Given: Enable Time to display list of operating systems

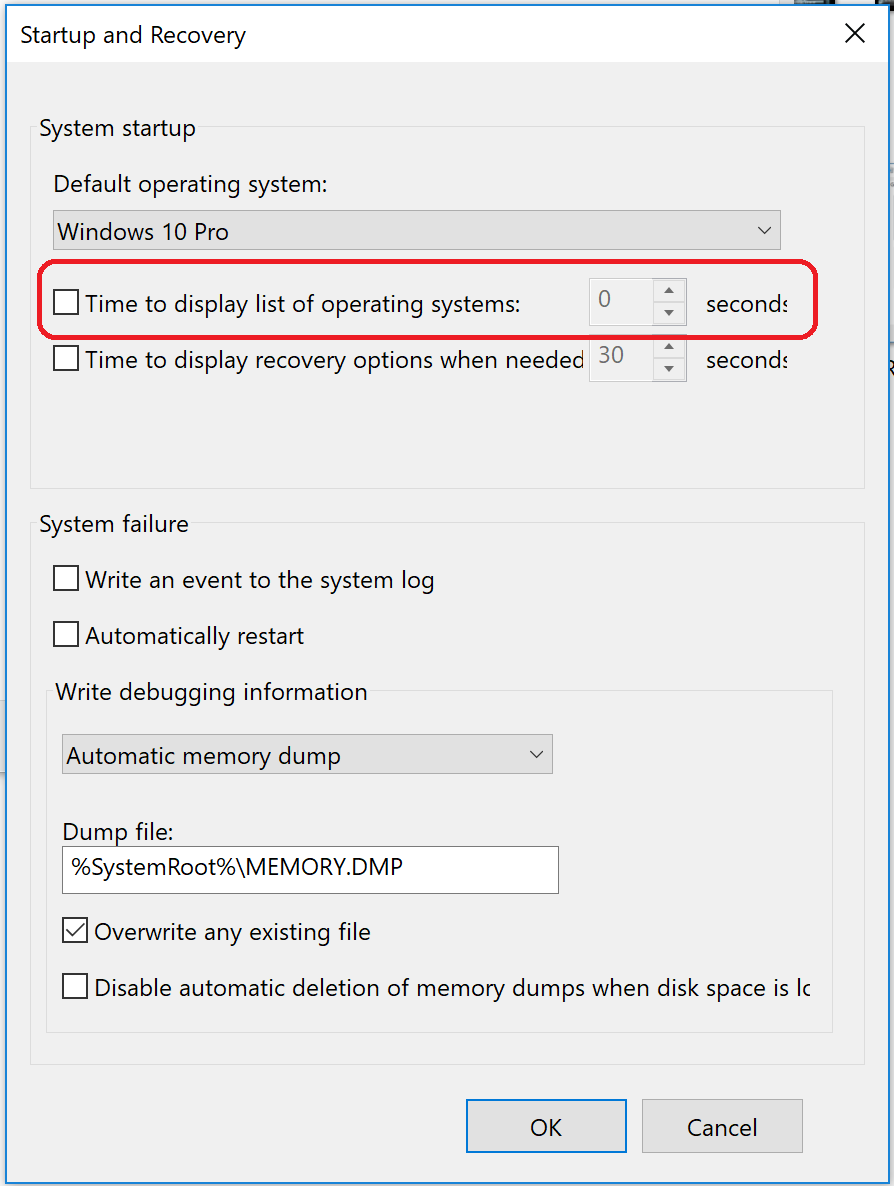Looking at the screenshot, I should (66, 302).
